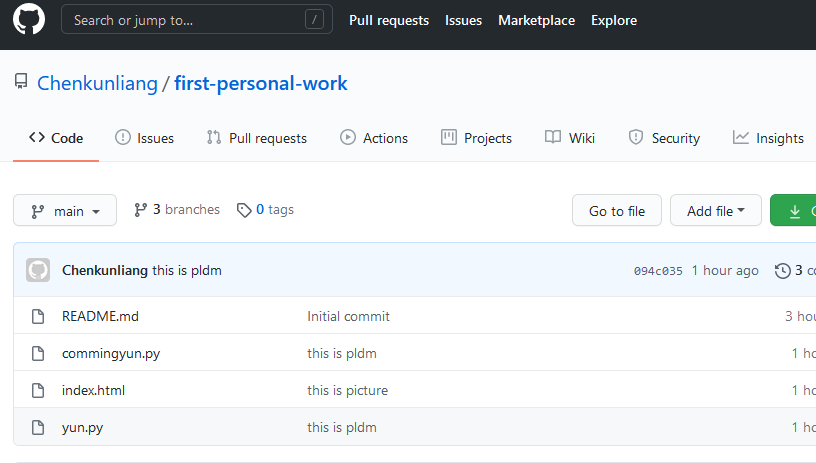Expand the Add file dropdown
816x463 pixels.
coord(715,211)
